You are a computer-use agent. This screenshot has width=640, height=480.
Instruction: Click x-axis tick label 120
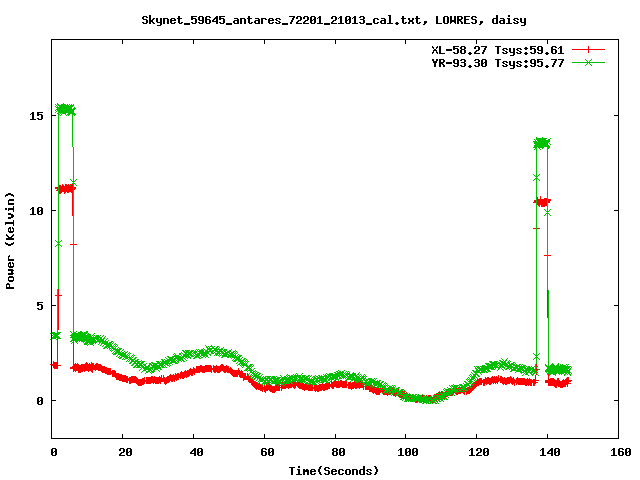tap(479, 452)
